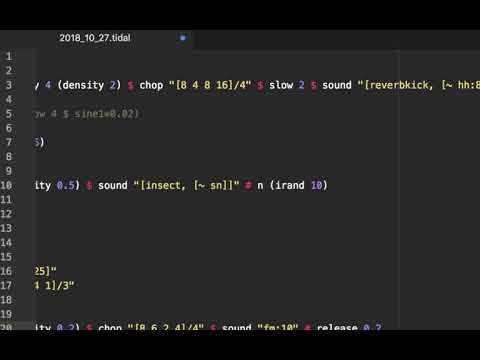Click the commented "sine1*0.02)" text on line 5

(106, 114)
